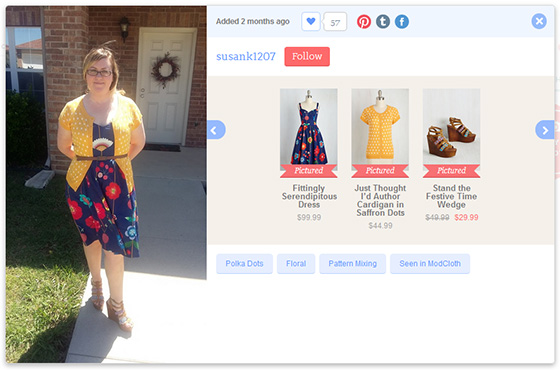Open the Fittingly Serendipitous Dress thumbnail

tap(309, 133)
